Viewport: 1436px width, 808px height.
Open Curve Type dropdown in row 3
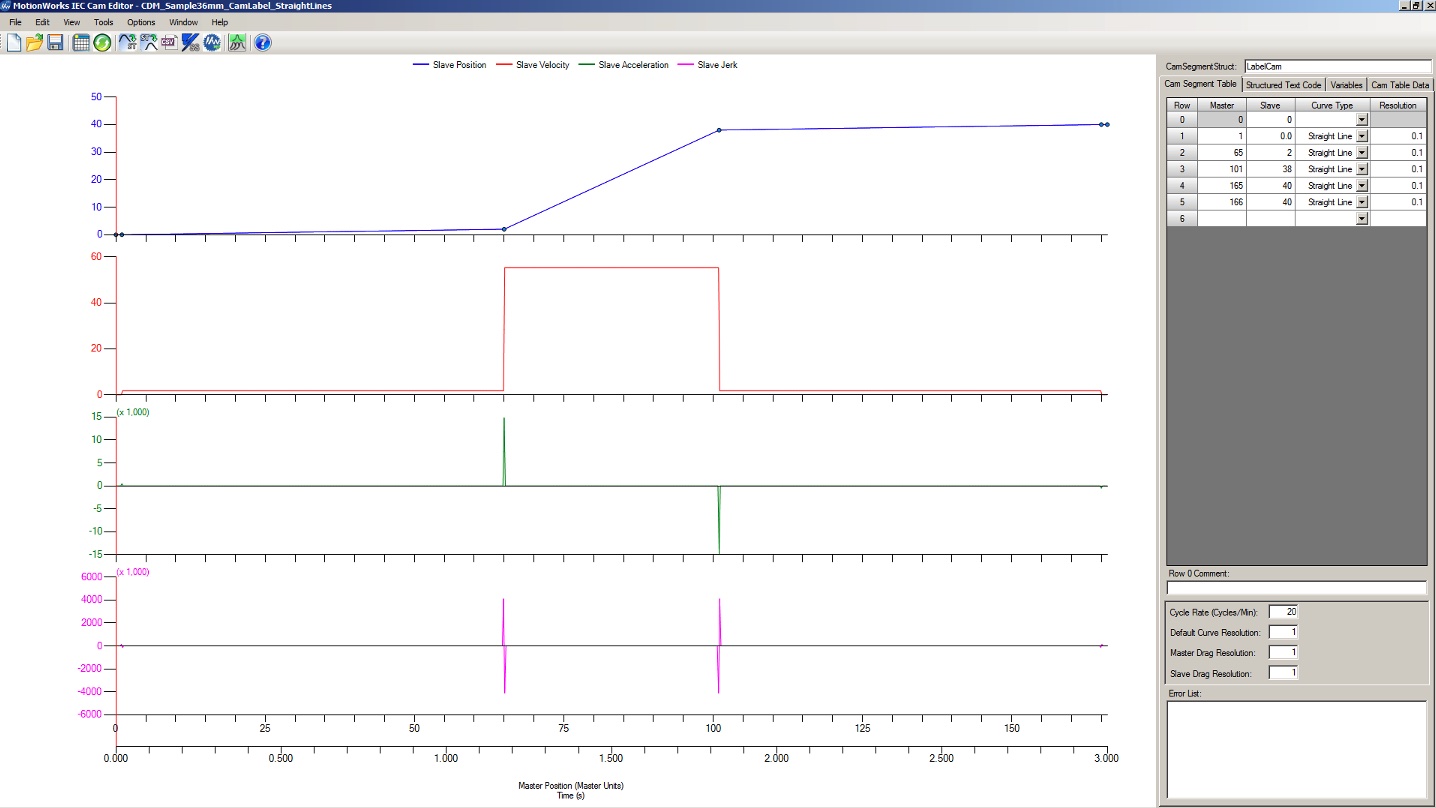(1361, 169)
